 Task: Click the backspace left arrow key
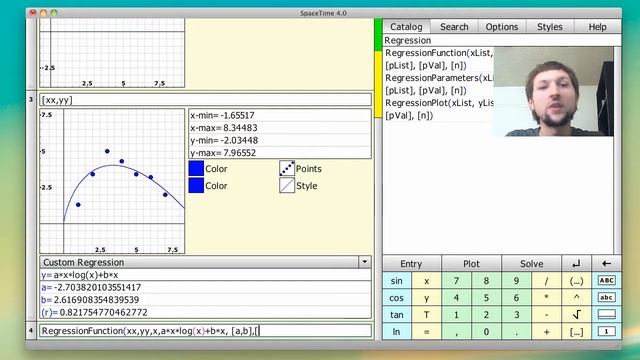coord(606,264)
